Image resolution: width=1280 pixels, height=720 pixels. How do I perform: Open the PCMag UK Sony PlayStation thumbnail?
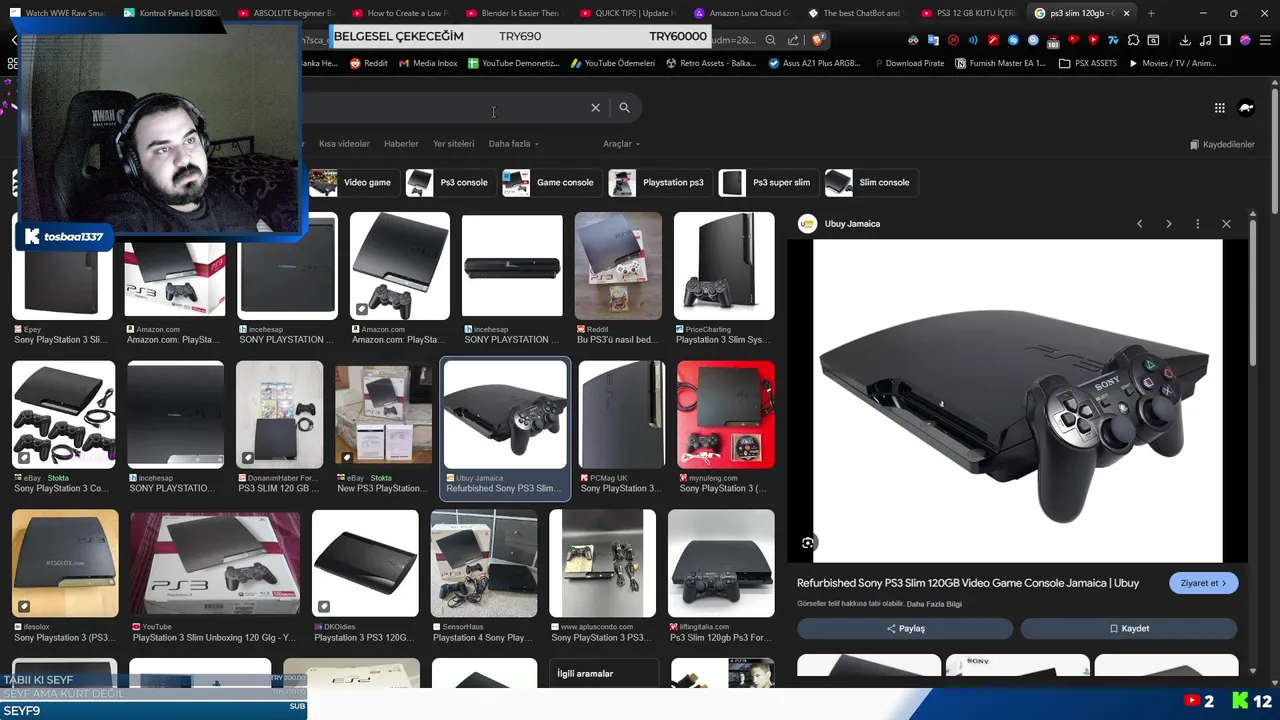point(621,415)
